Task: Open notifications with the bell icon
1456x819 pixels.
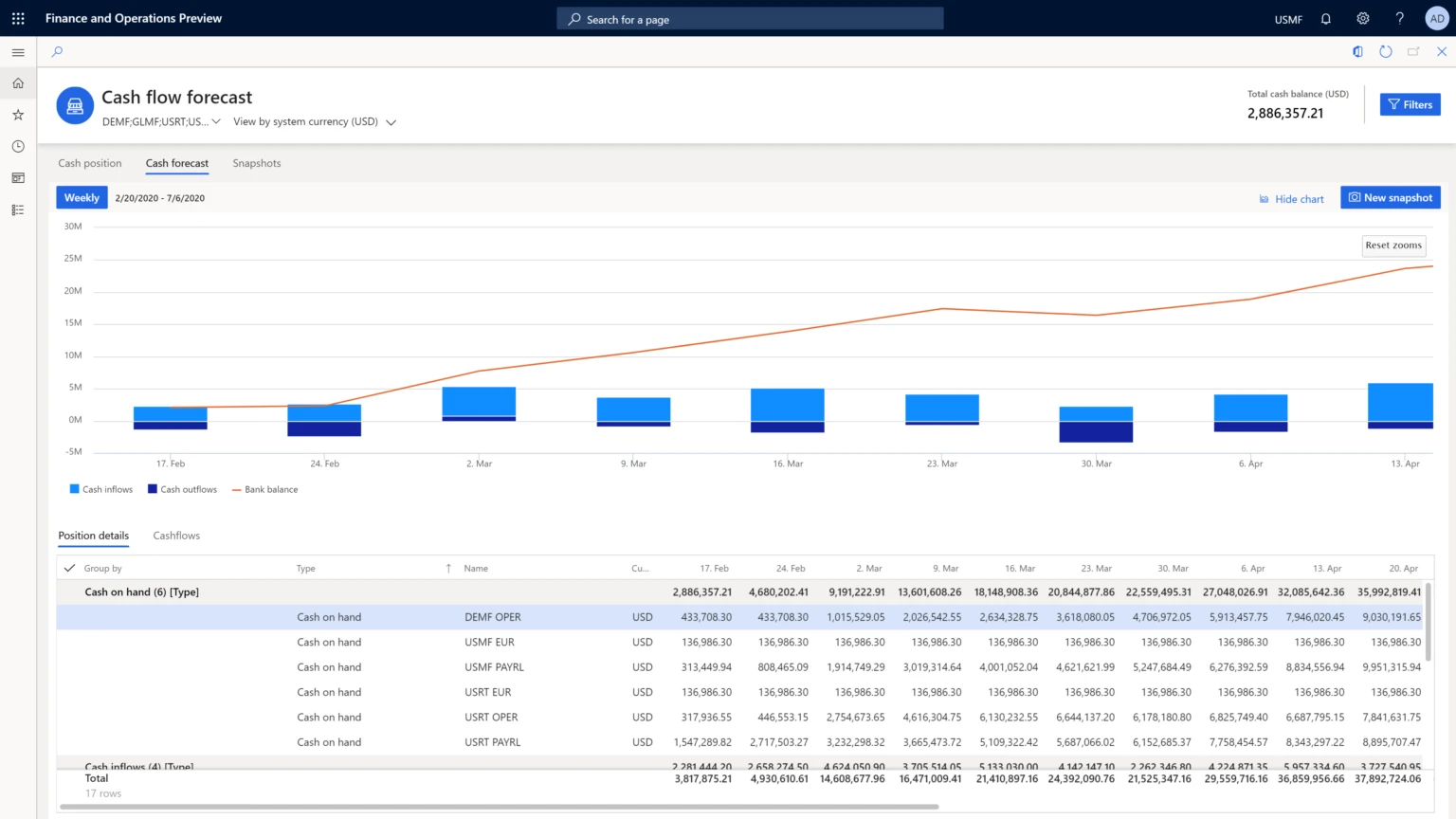Action: click(x=1325, y=18)
